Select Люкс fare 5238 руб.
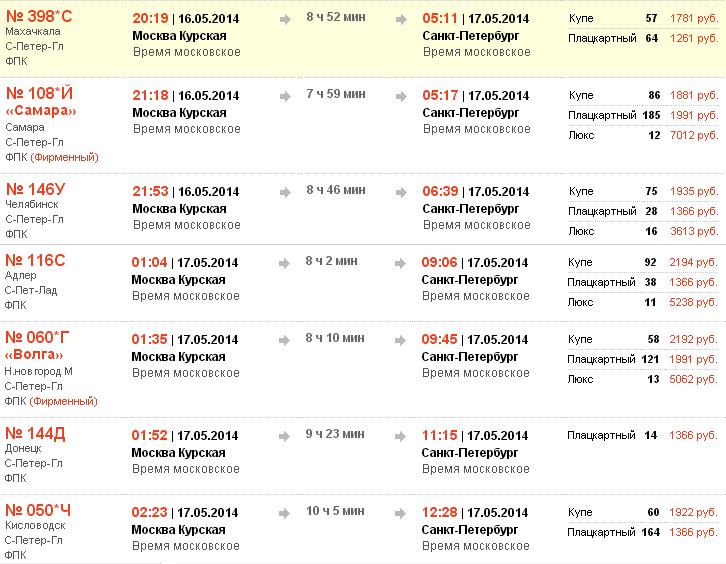 (694, 302)
